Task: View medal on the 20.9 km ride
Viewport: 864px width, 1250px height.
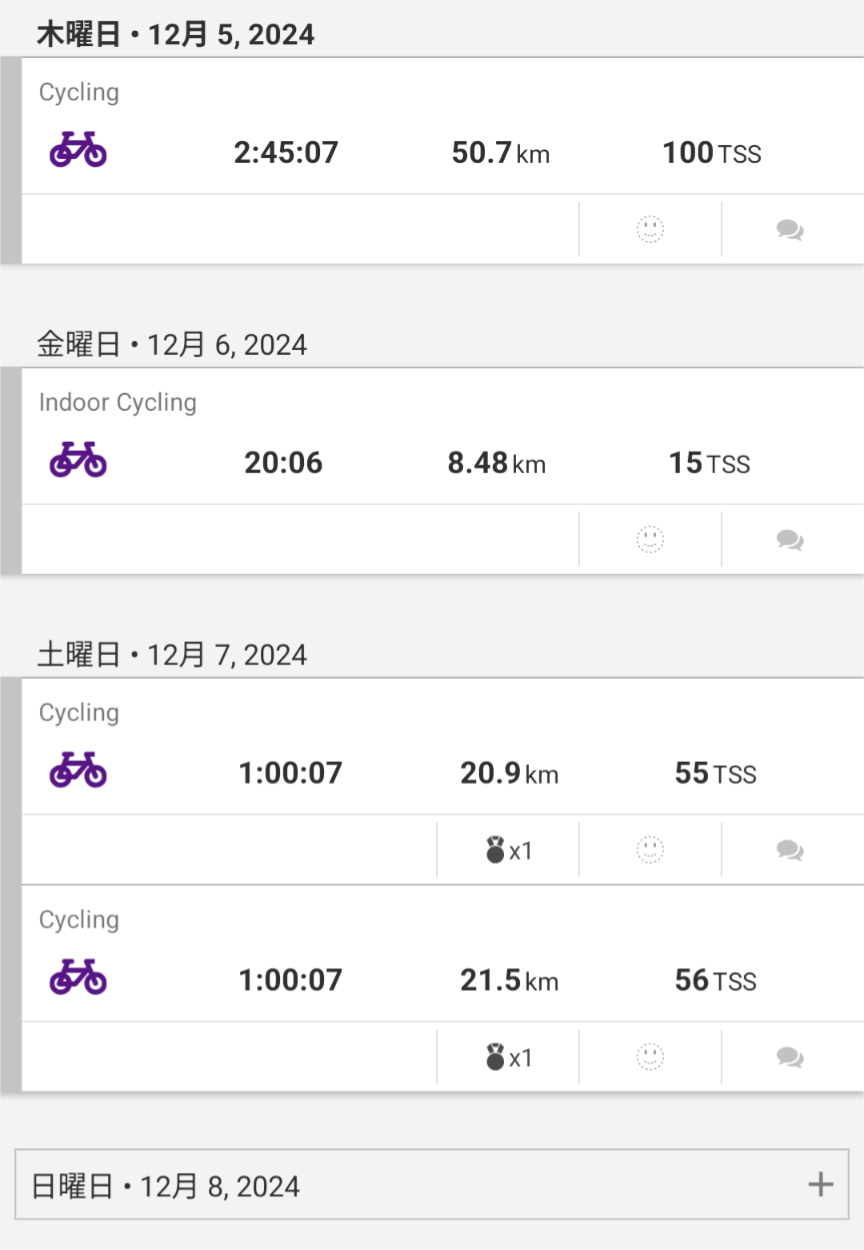Action: pos(508,851)
